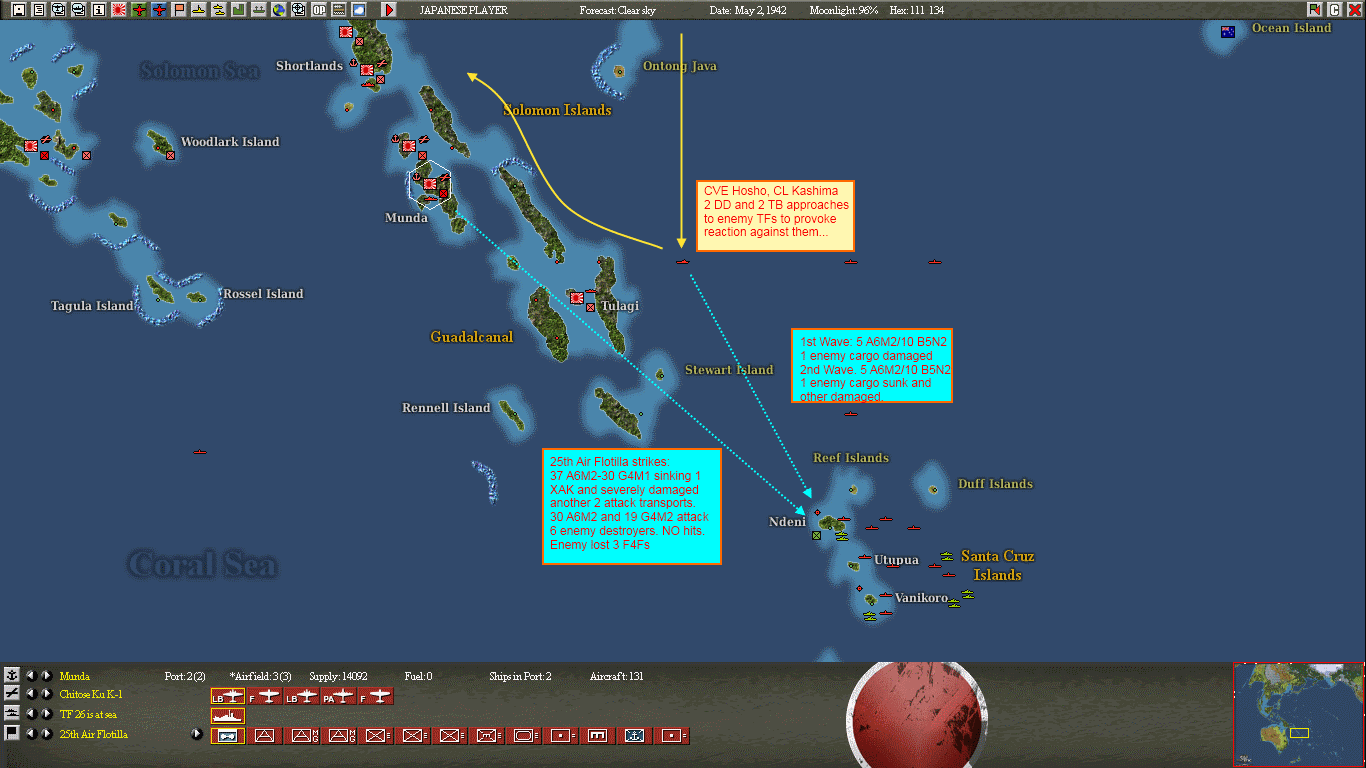1366x768 pixels.
Task: Select the TF 26 warship silhouette icon
Action: tap(228, 715)
